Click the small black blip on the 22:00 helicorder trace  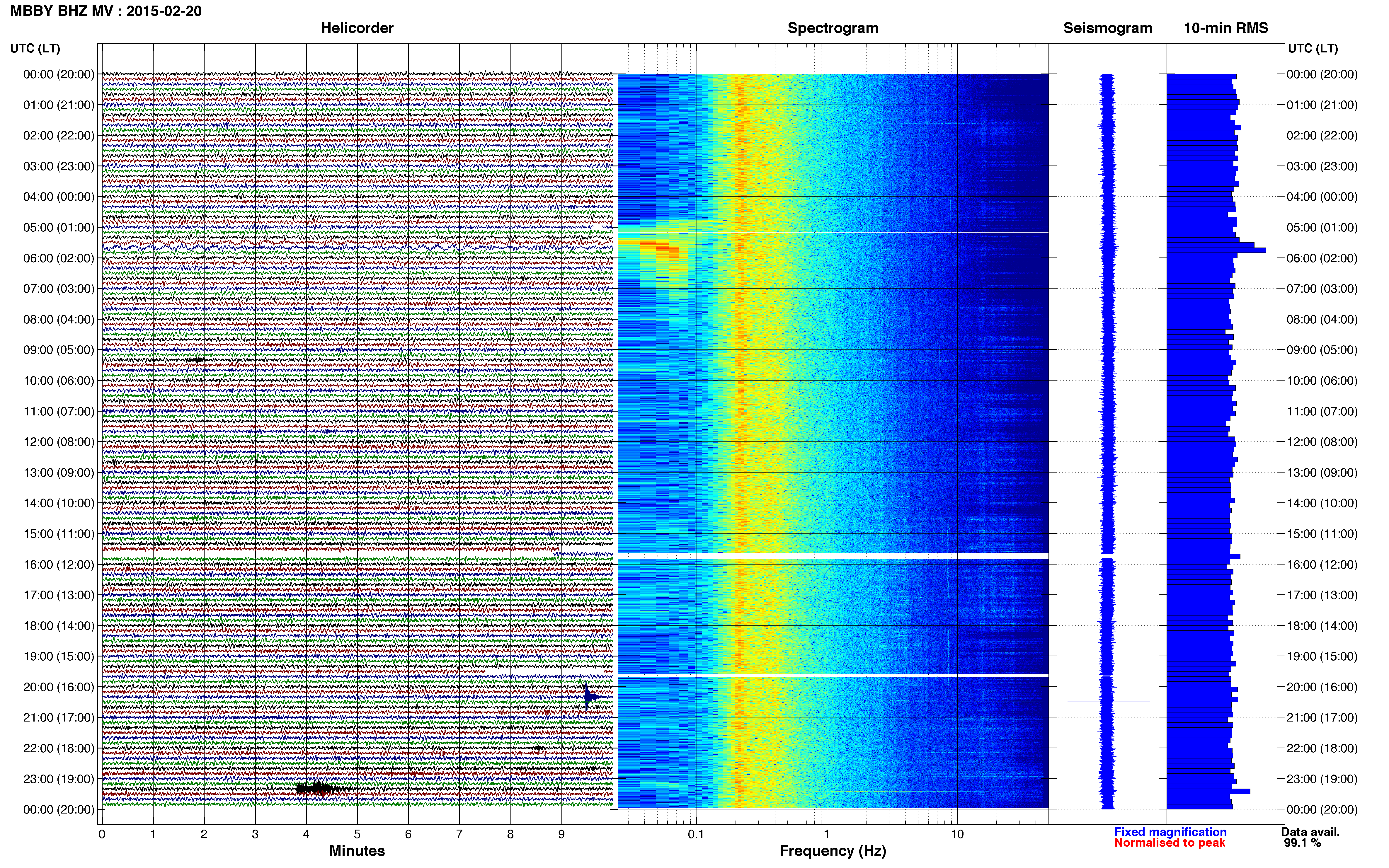[539, 748]
